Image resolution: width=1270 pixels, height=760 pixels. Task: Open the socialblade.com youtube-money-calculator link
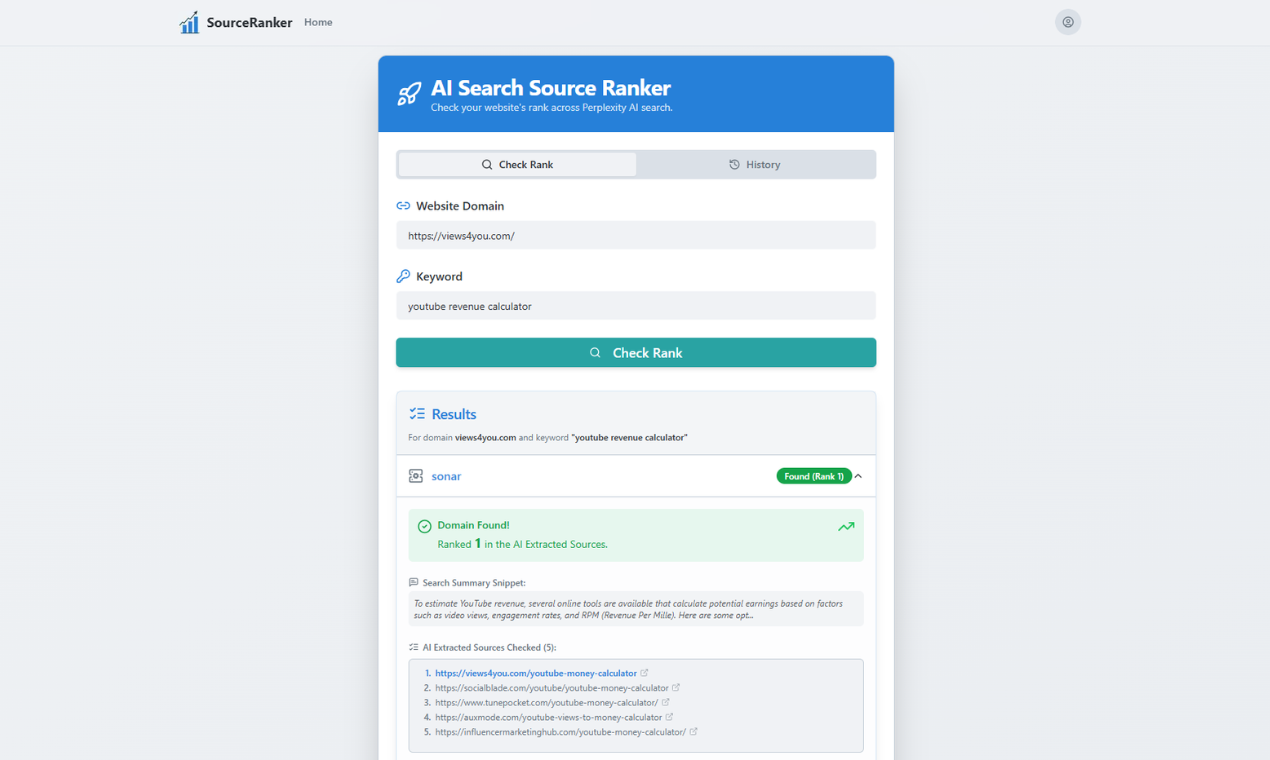click(552, 688)
